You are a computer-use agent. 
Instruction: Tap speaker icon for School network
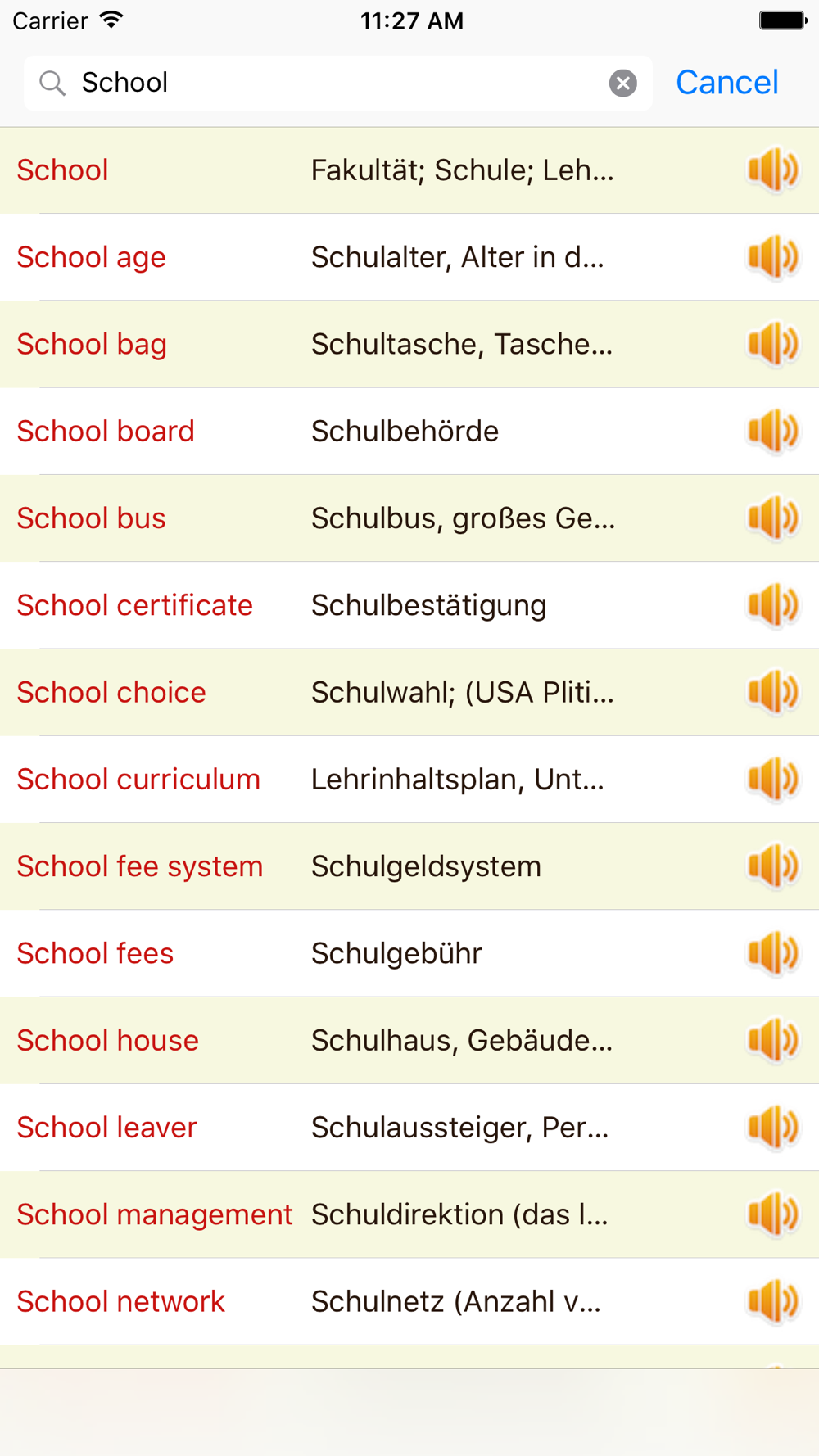pyautogui.click(x=772, y=1301)
